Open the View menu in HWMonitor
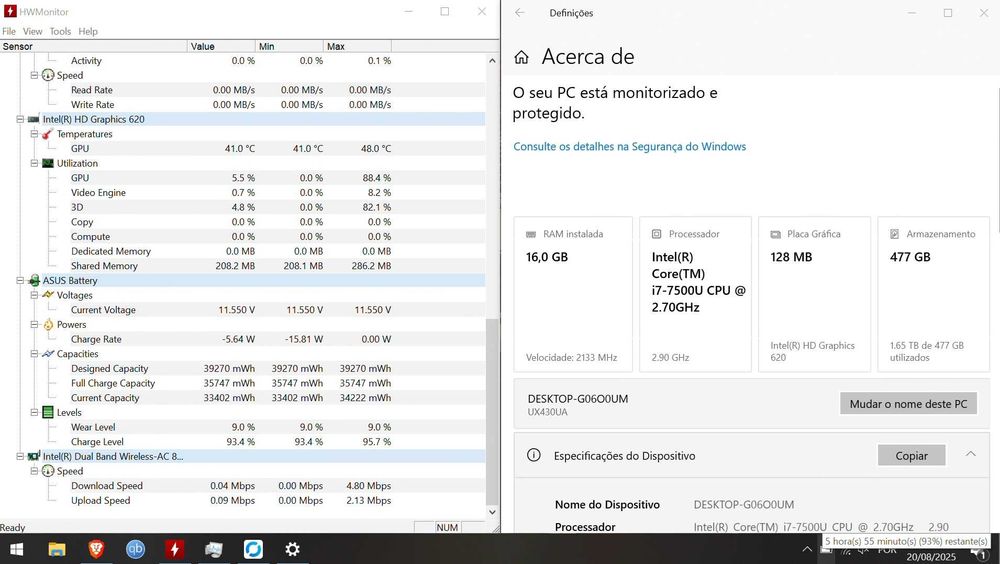 click(33, 31)
